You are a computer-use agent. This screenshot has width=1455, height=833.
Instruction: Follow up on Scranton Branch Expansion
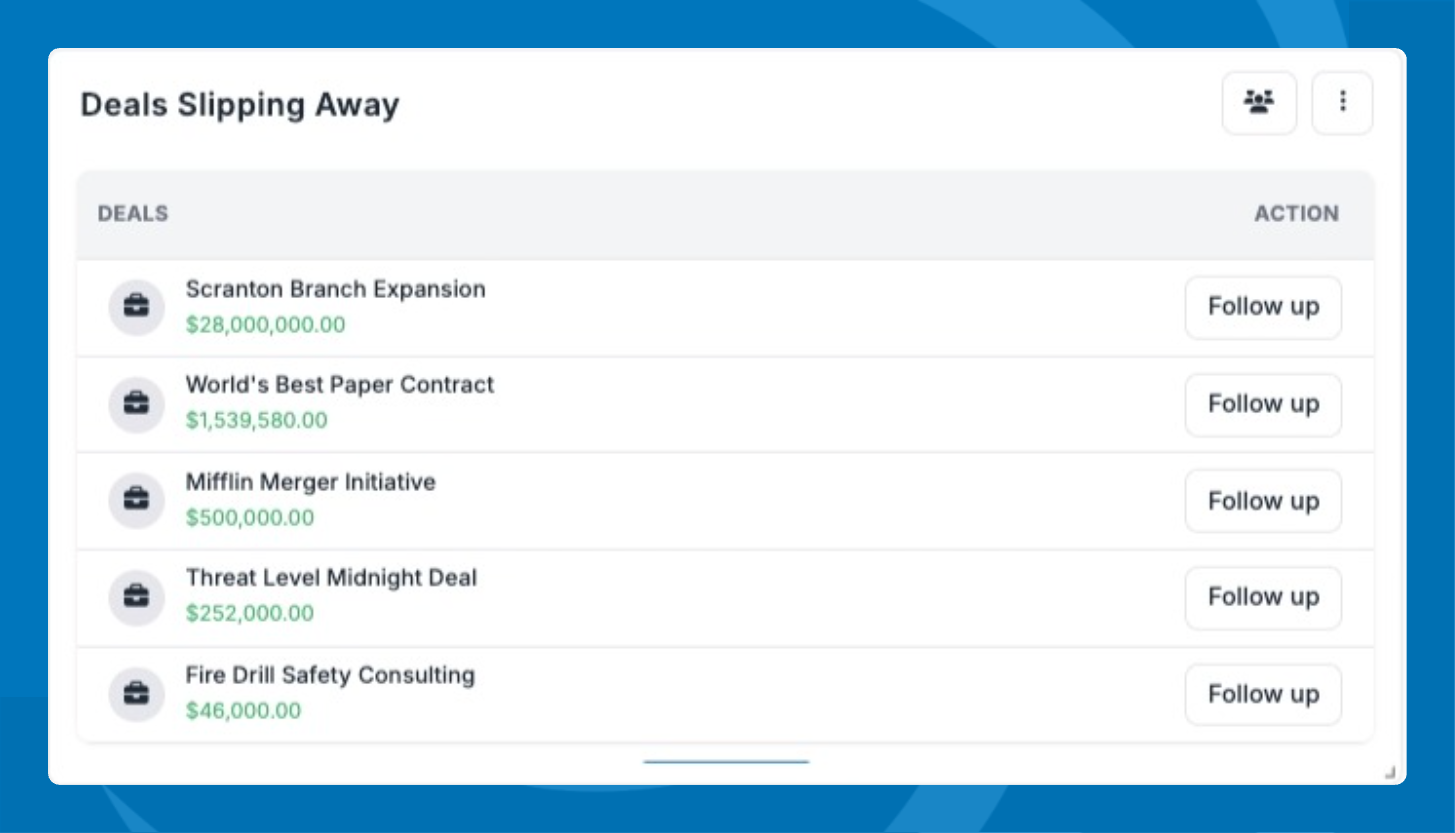pos(1263,307)
